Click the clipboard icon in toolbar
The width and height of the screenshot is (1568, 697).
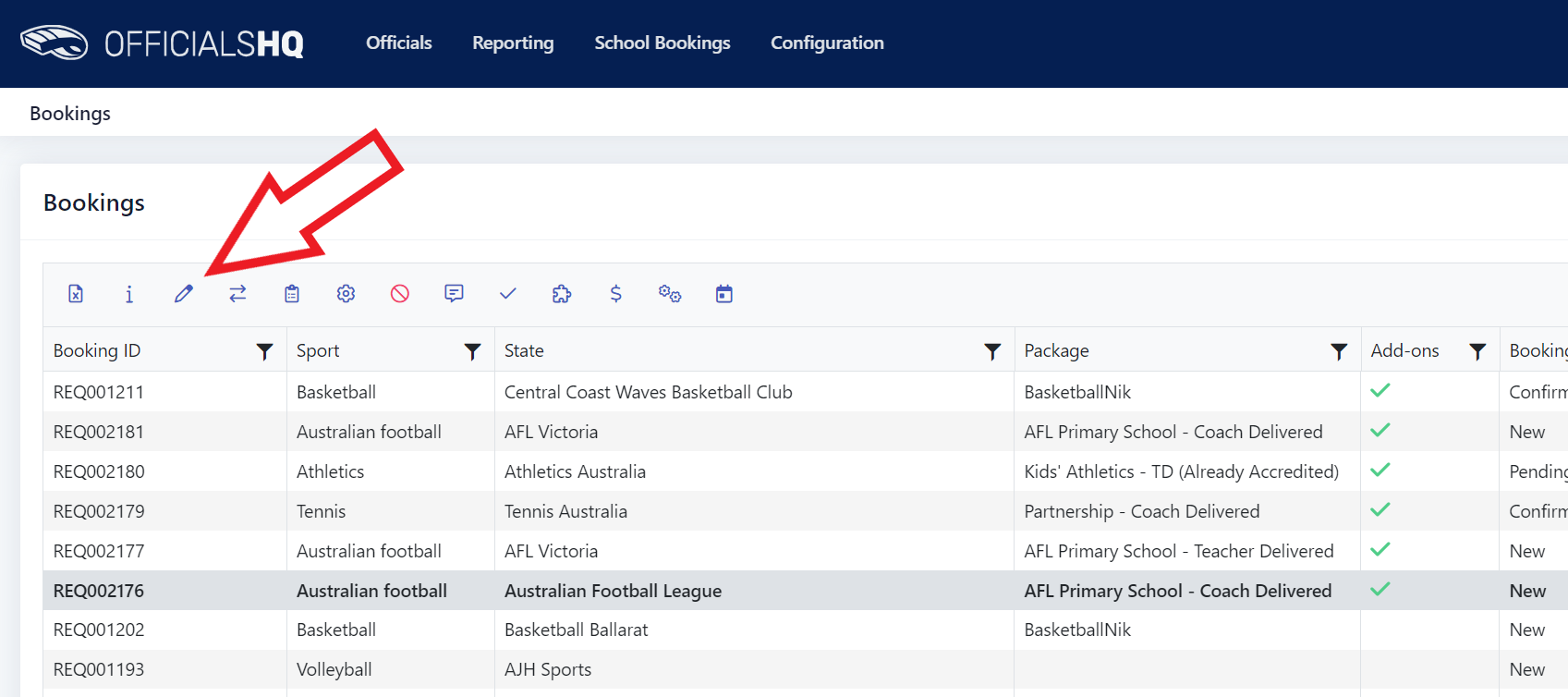[292, 294]
